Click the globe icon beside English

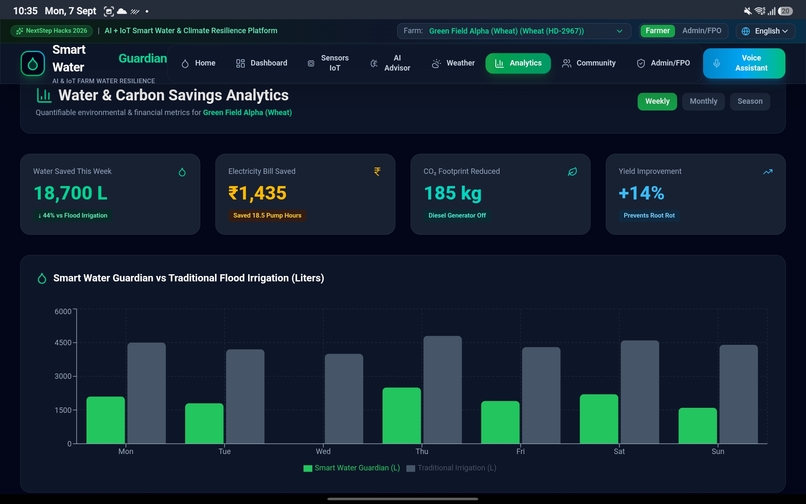coord(745,31)
